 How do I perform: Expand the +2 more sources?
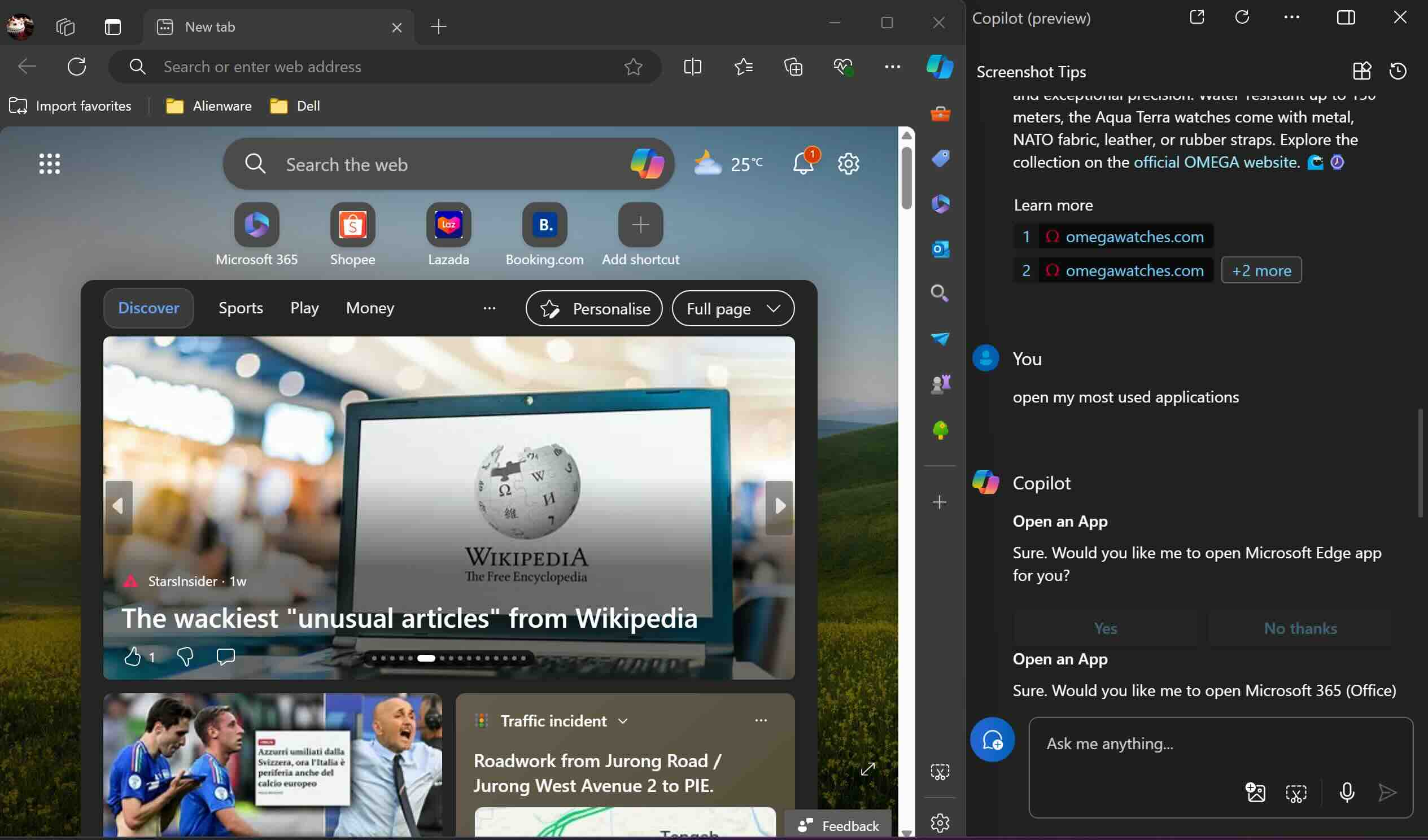pyautogui.click(x=1261, y=271)
